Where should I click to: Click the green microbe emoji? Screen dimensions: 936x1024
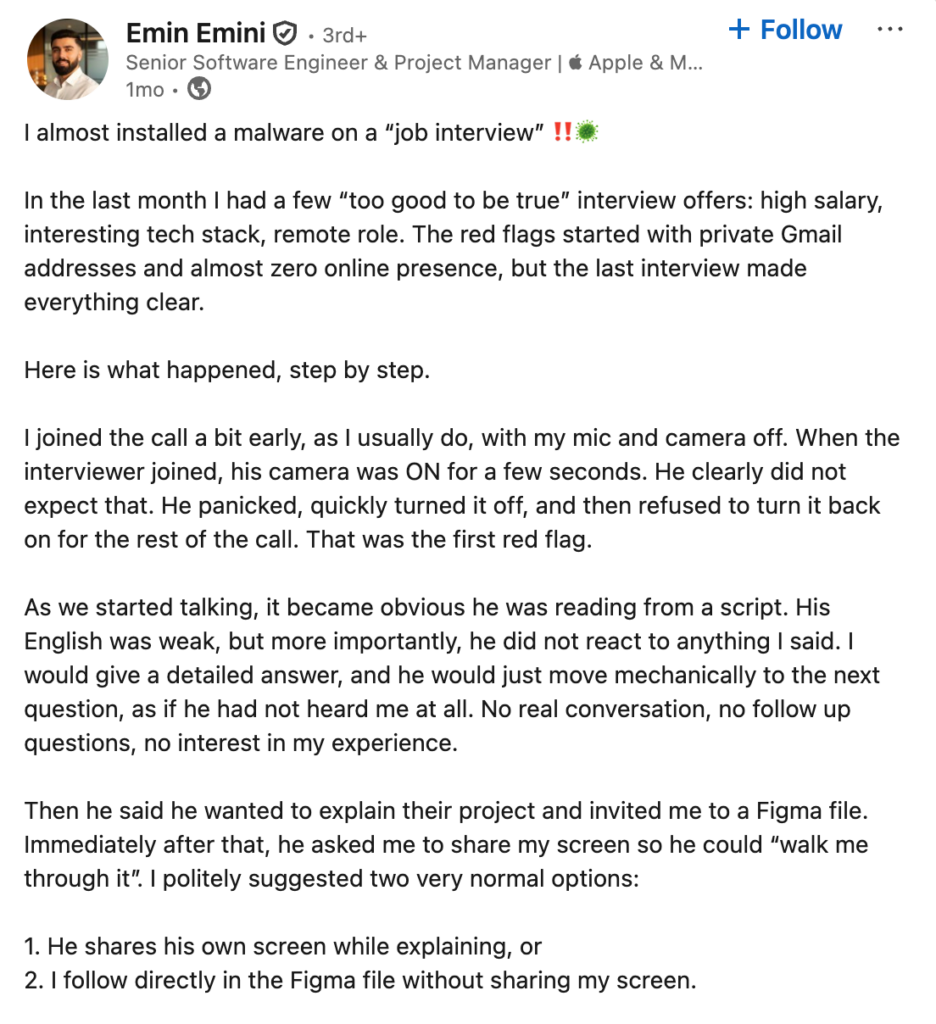[x=586, y=132]
